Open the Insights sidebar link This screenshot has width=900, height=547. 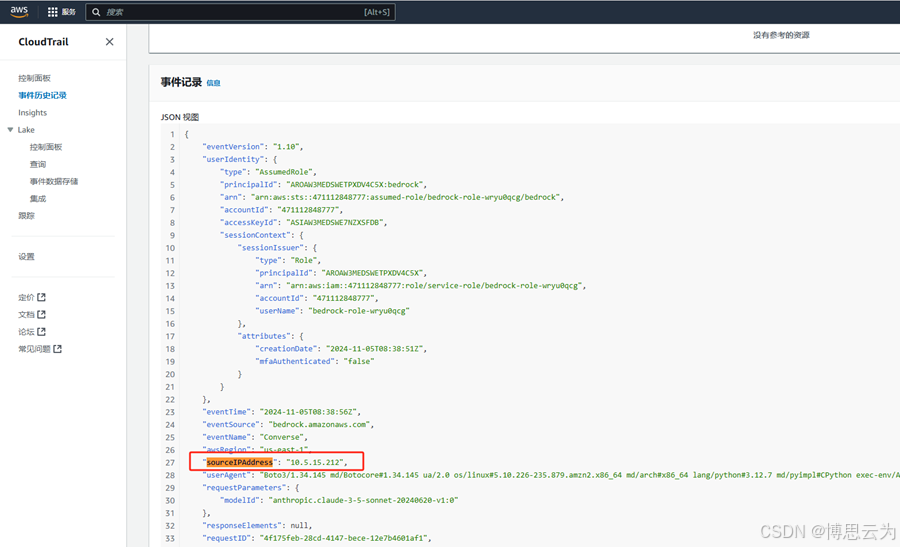(32, 112)
